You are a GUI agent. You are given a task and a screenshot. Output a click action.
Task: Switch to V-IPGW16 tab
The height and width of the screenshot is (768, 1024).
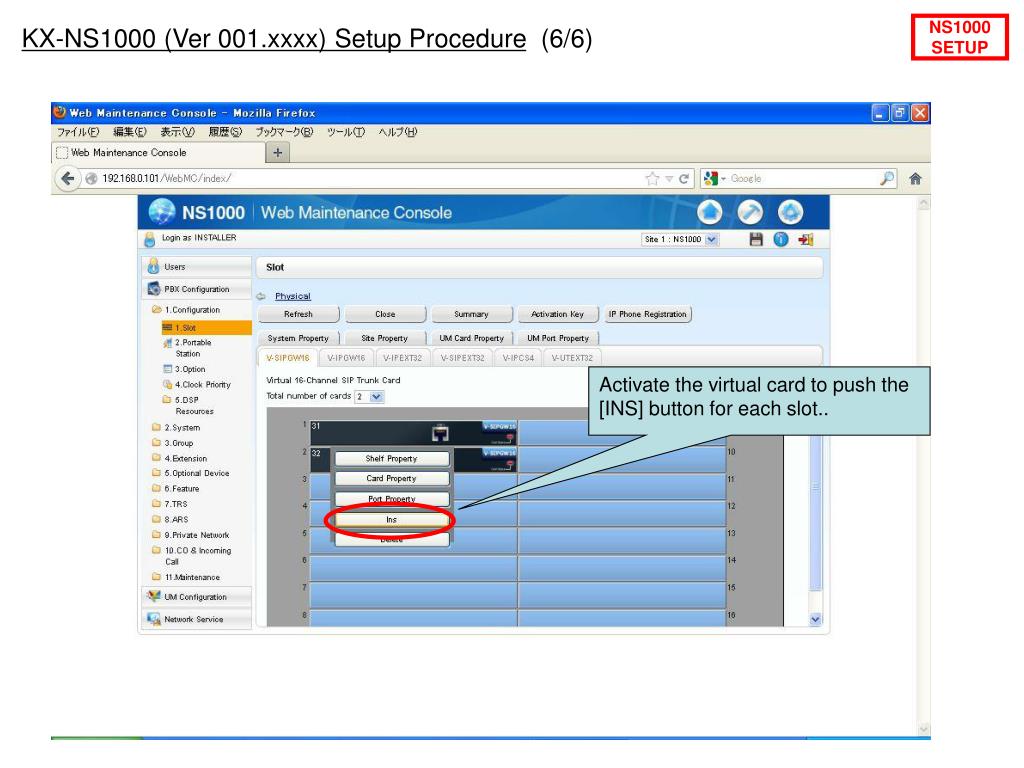tap(346, 358)
